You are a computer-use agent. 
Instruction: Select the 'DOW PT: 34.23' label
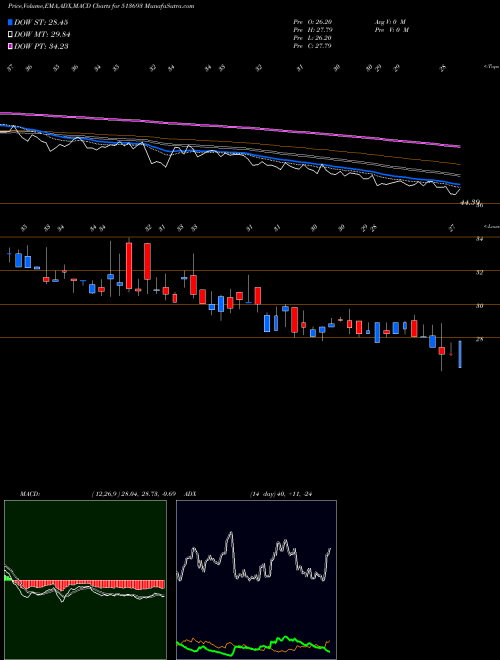(x=41, y=47)
